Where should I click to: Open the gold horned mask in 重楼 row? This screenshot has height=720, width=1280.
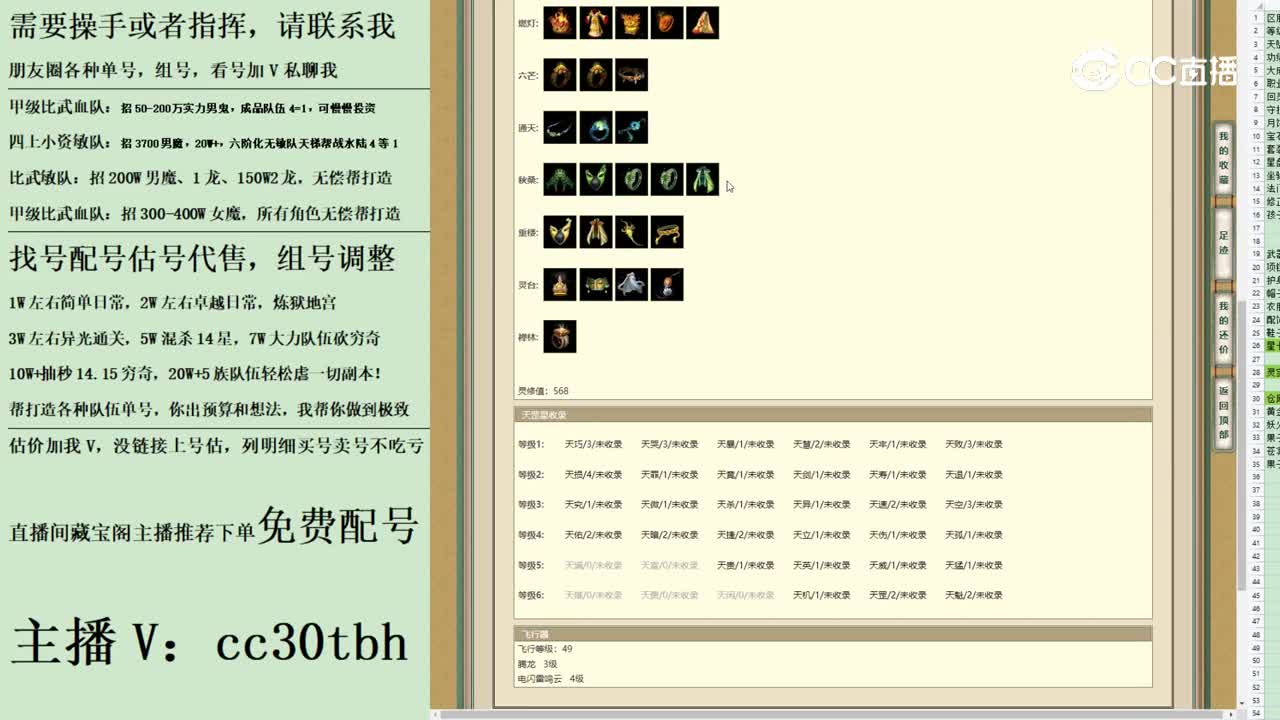(x=559, y=232)
